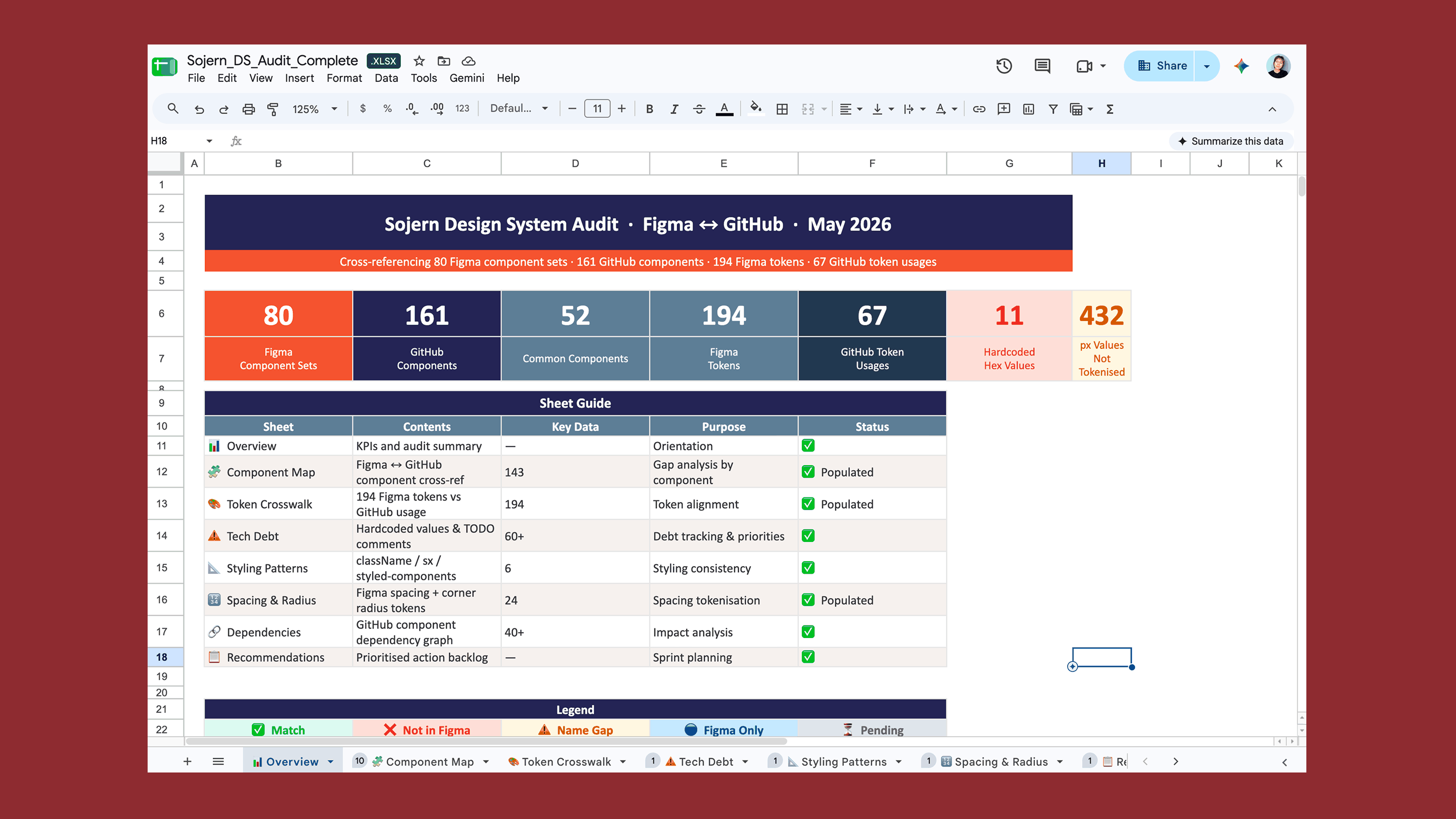Viewport: 1456px width, 819px height.
Task: Open version history clock icon
Action: click(x=1004, y=66)
